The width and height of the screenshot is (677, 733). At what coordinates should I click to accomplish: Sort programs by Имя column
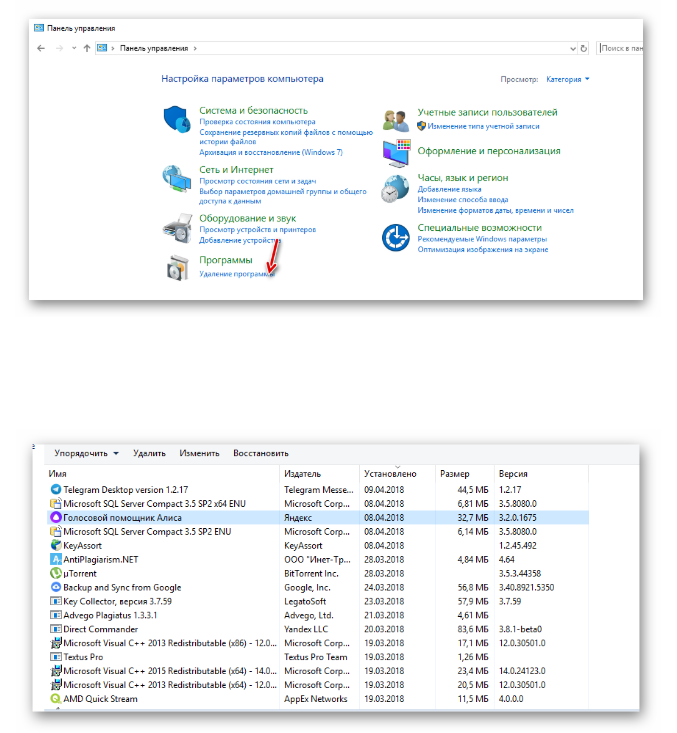(x=163, y=474)
